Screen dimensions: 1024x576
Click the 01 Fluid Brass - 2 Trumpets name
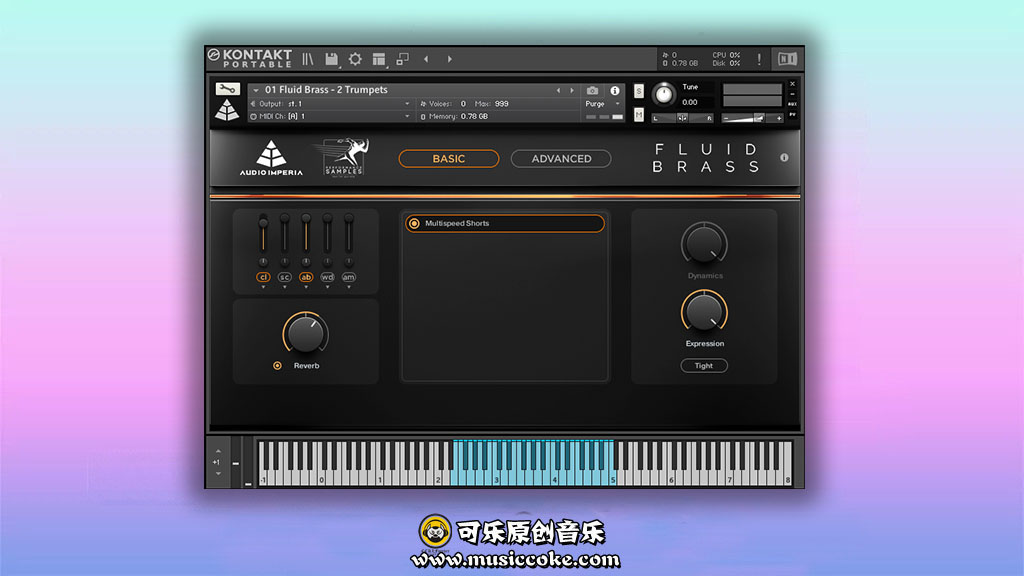point(326,90)
